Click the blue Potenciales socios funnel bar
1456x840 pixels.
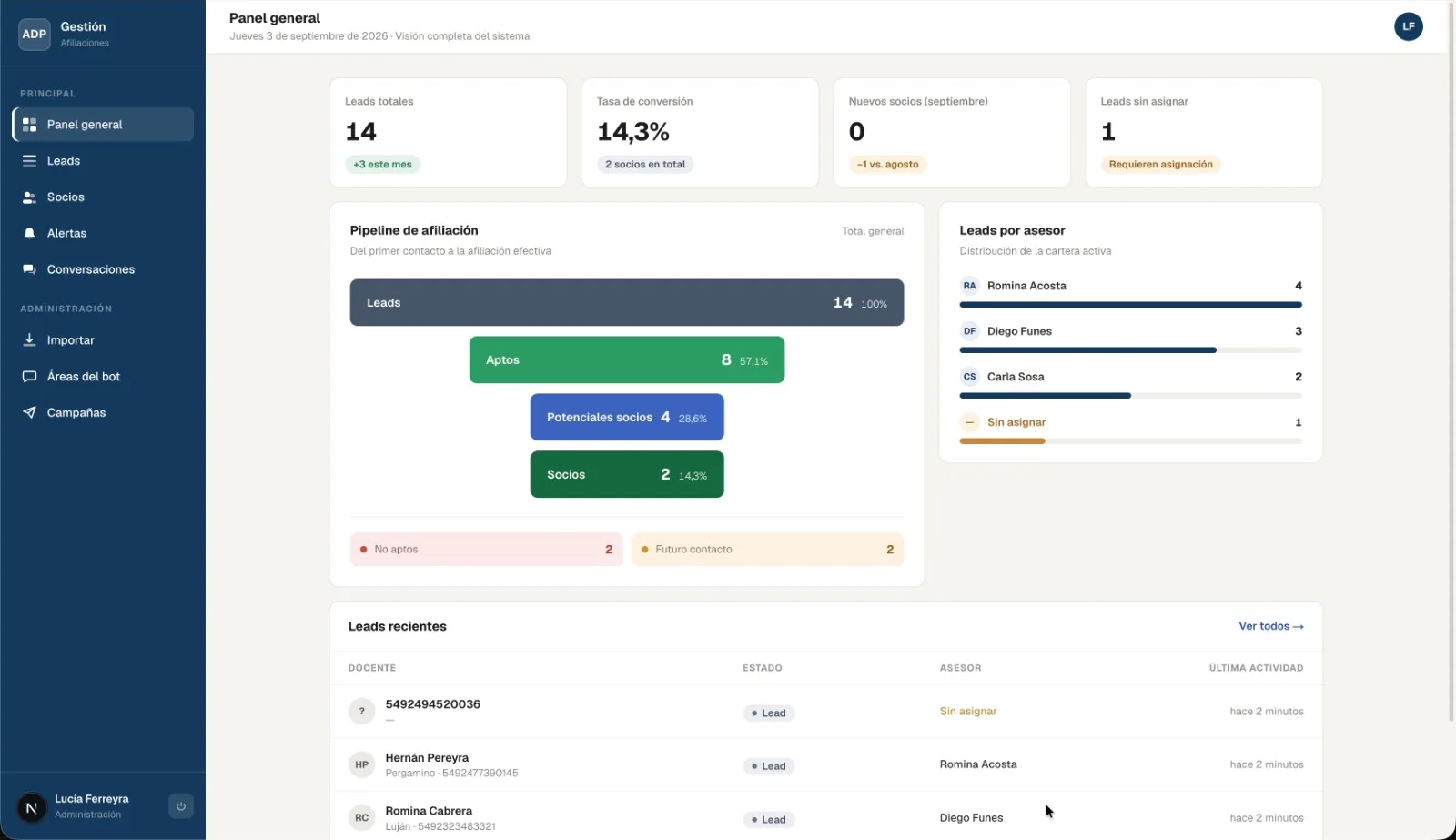[x=627, y=417]
